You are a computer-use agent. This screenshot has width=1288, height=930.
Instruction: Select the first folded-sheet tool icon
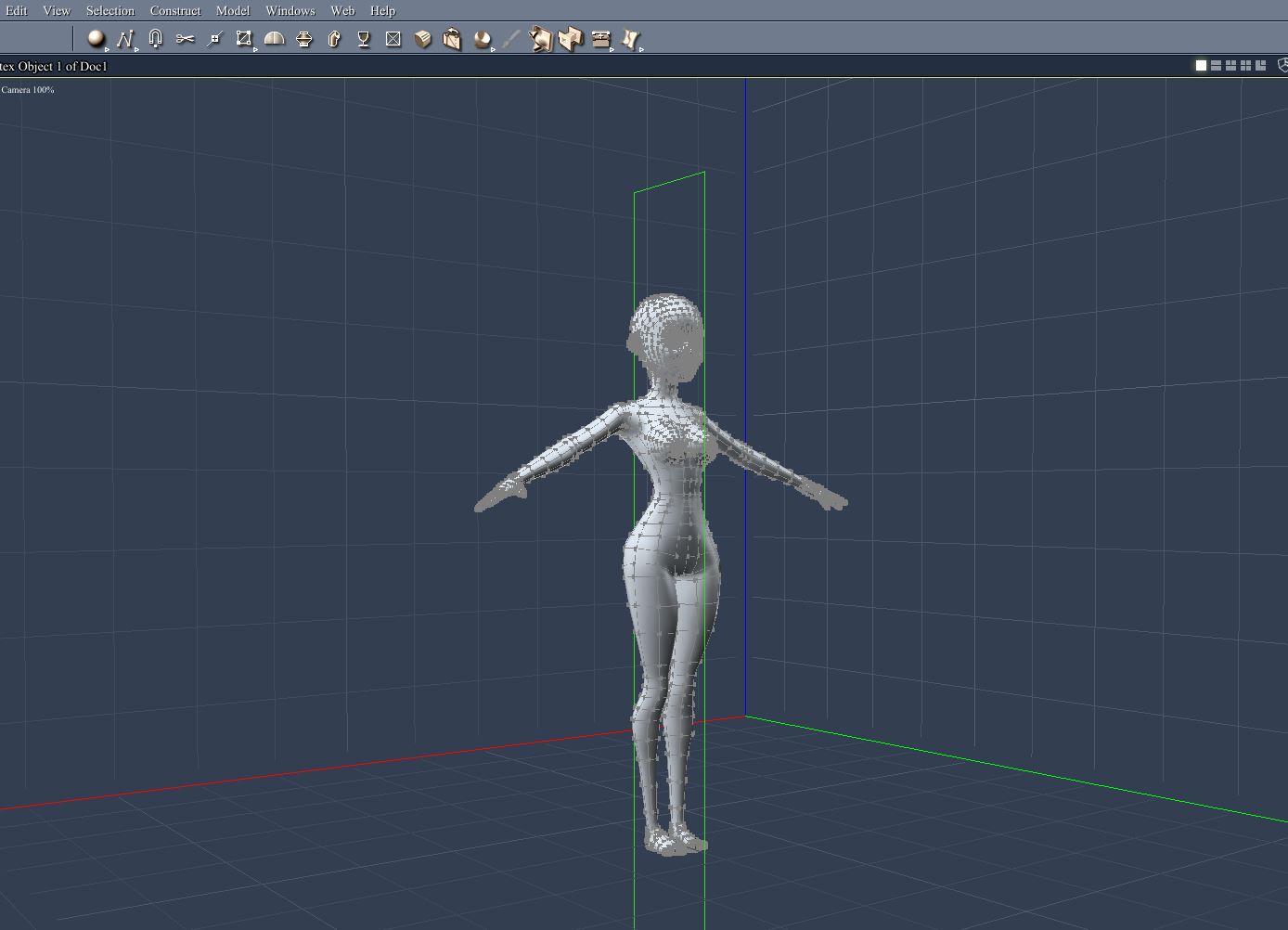[541, 39]
